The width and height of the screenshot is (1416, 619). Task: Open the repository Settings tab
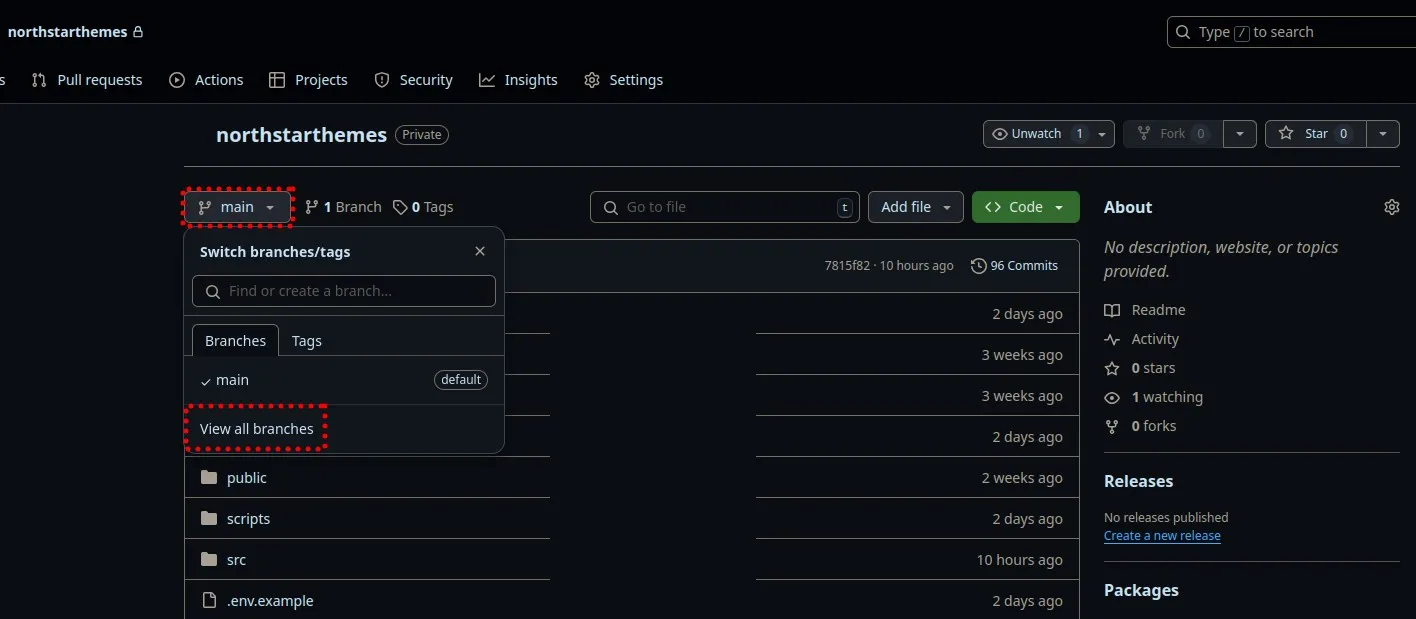click(x=623, y=80)
